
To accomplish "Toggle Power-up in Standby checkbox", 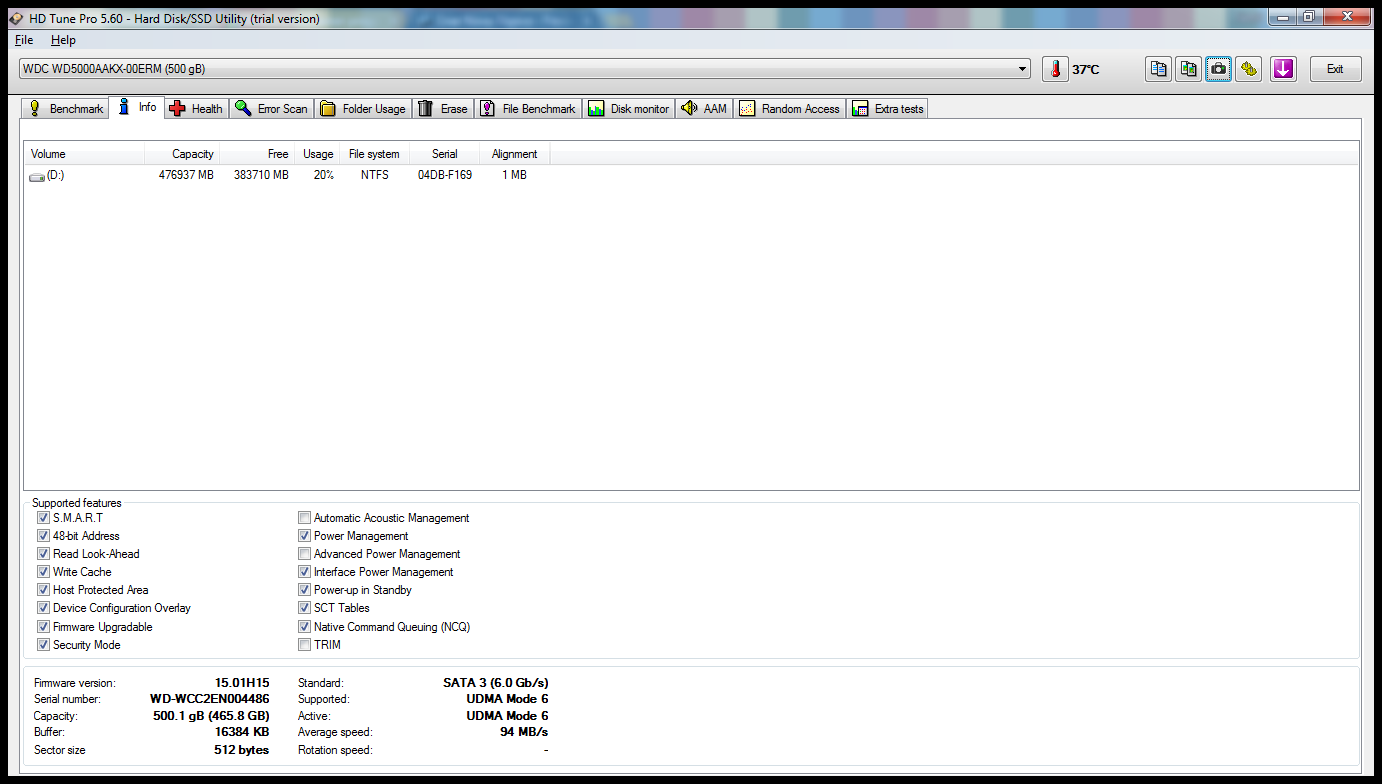I will click(304, 590).
